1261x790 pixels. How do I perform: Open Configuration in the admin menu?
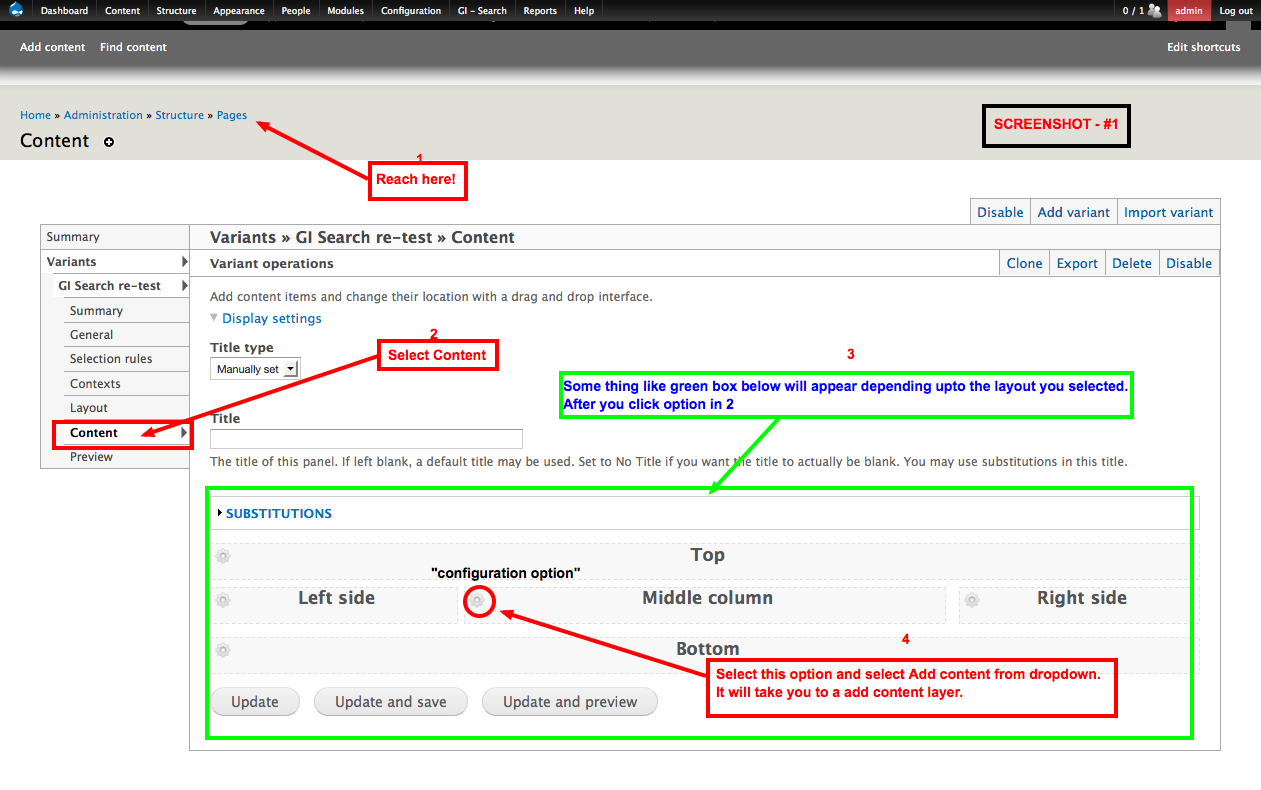tap(411, 11)
